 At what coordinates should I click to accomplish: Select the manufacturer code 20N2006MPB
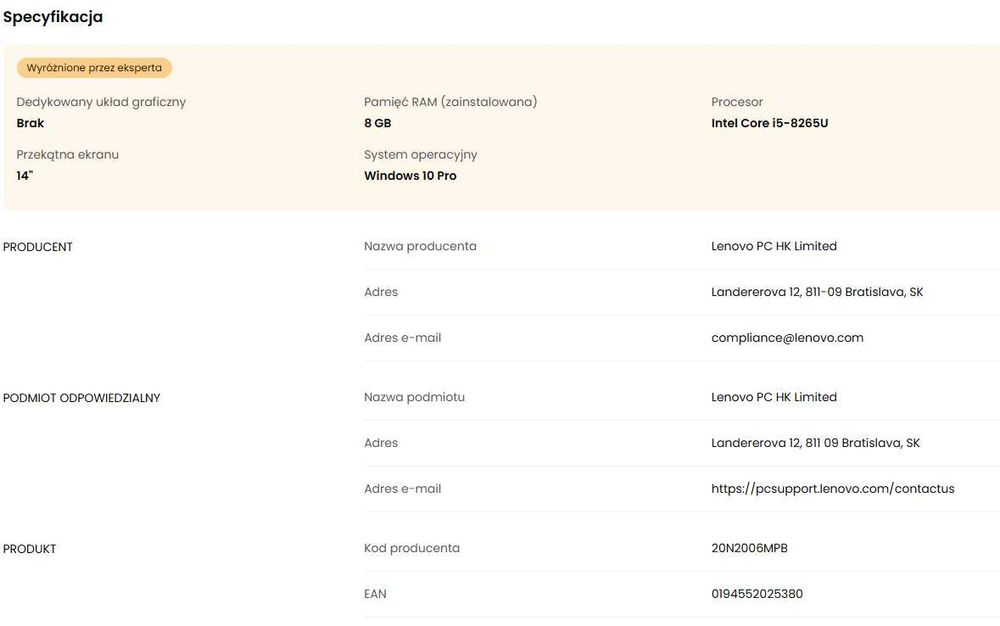click(749, 548)
